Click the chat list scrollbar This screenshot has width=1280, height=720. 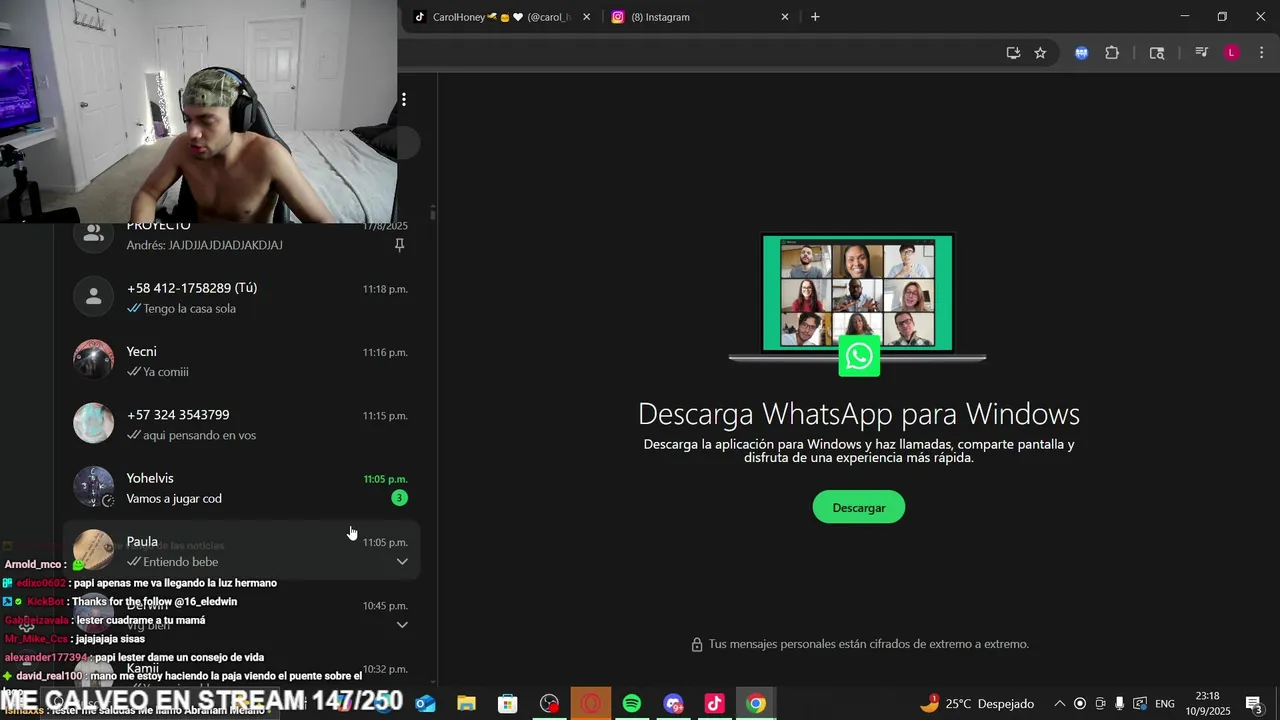tap(433, 213)
